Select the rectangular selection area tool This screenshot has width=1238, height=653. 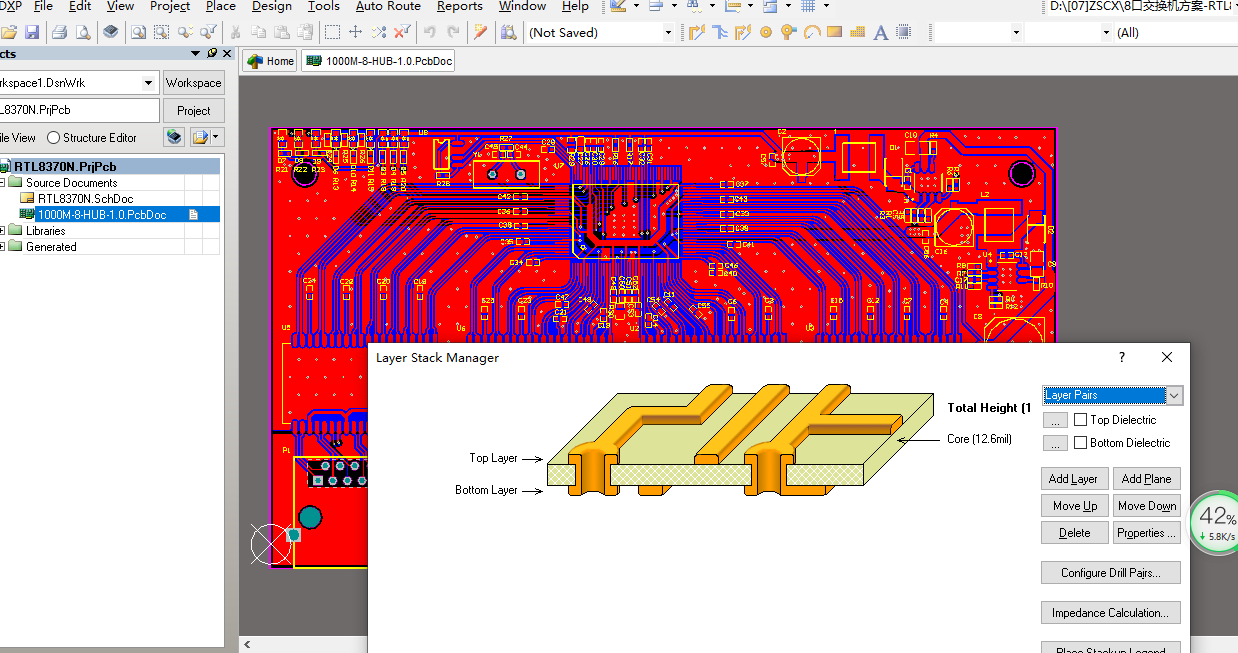332,32
